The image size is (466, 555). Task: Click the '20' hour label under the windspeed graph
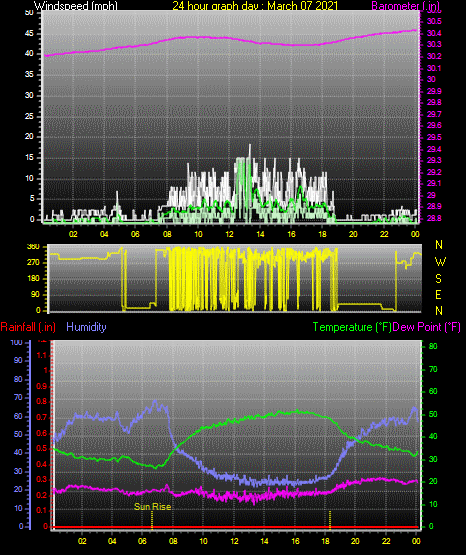click(x=353, y=234)
